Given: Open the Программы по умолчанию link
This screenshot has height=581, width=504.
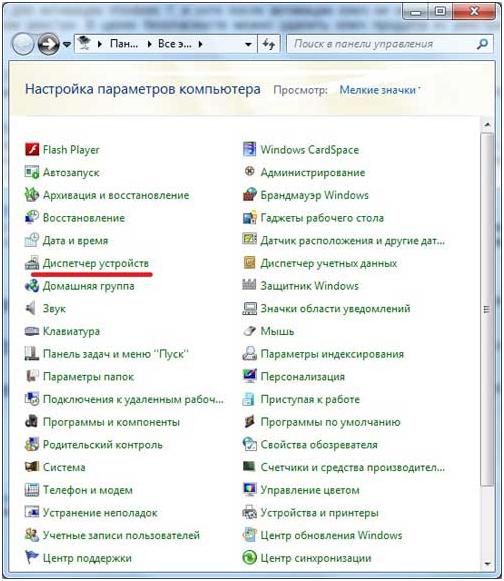Looking at the screenshot, I should (331, 422).
